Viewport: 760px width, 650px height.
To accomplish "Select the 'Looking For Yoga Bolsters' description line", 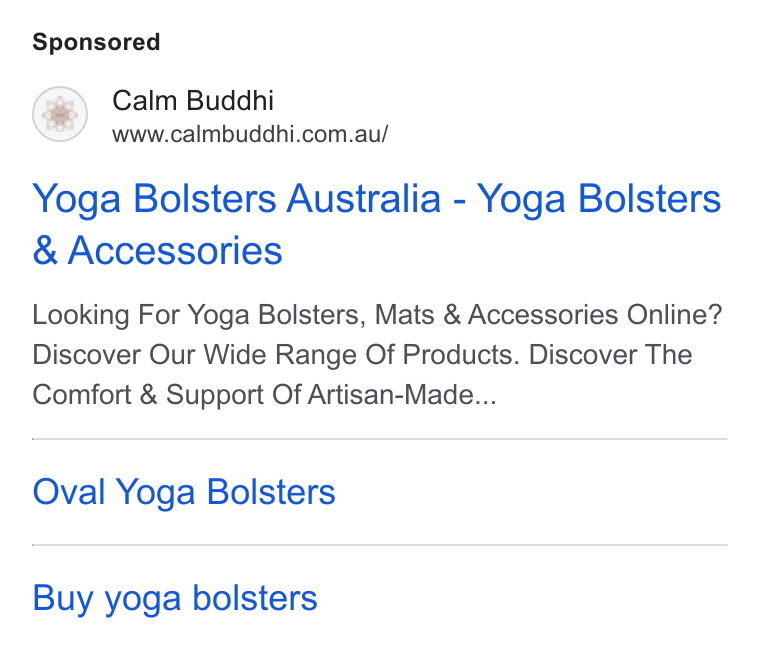I will (x=377, y=315).
